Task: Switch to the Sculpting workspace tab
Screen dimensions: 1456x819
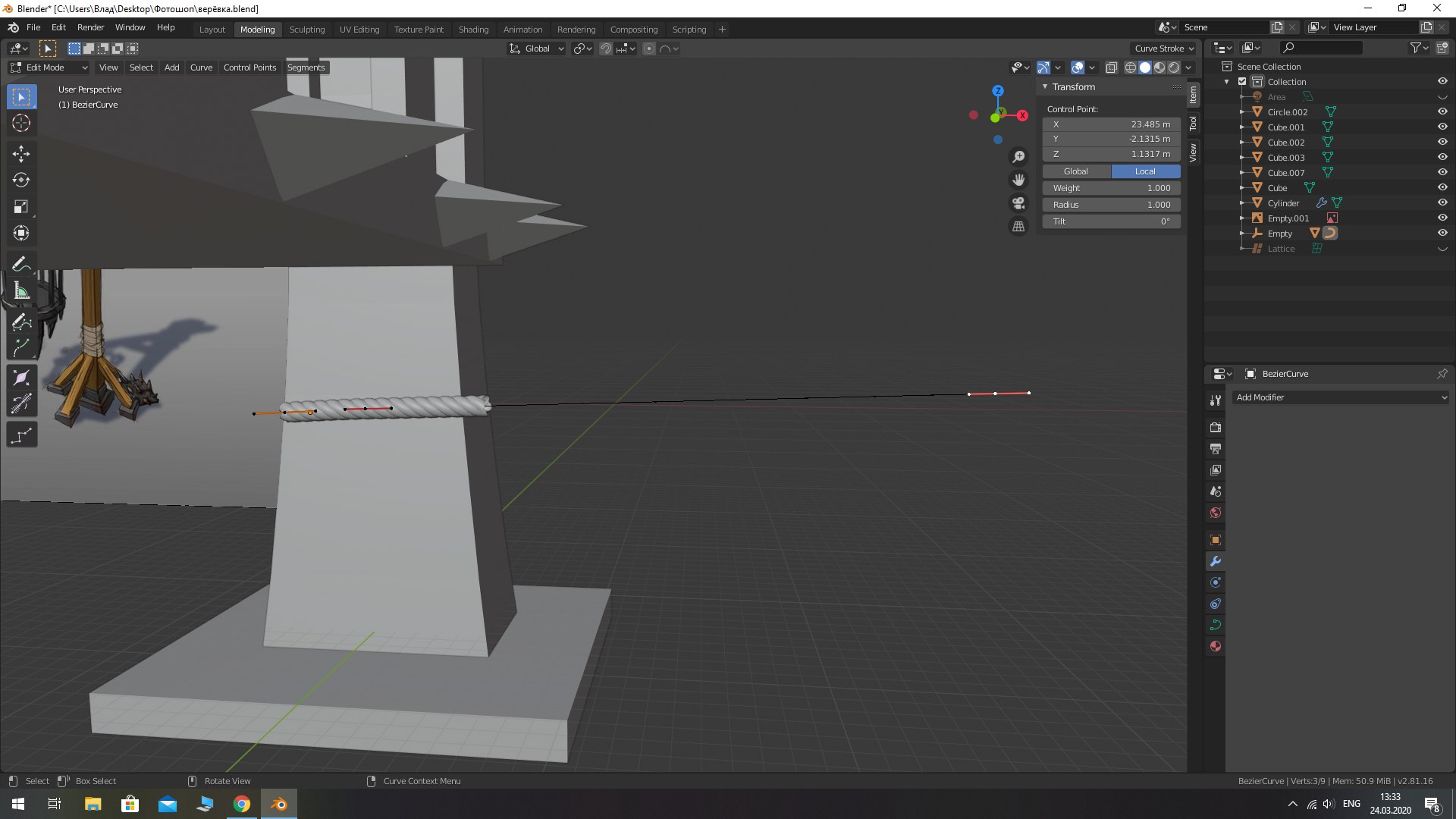Action: coord(307,30)
